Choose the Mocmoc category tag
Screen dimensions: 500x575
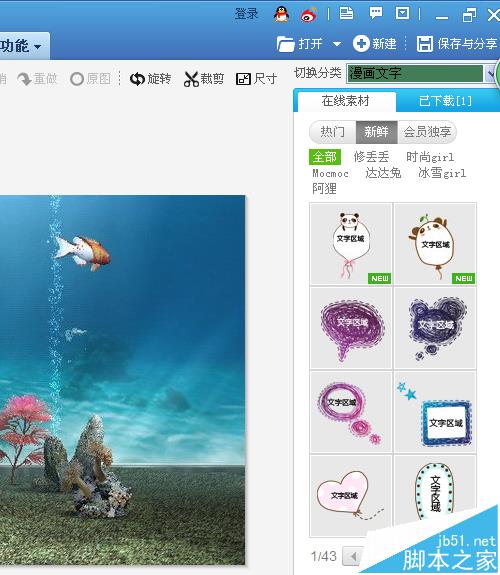(330, 173)
